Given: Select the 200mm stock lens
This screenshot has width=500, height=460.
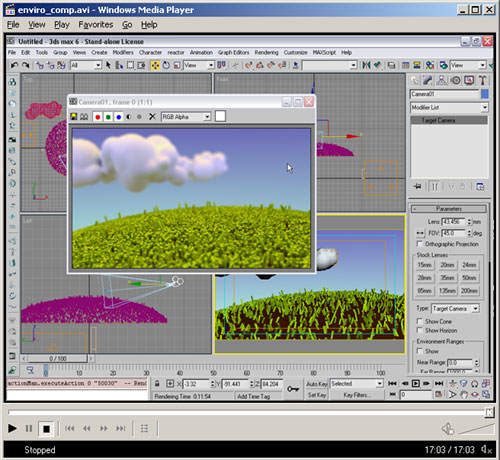Looking at the screenshot, I should click(469, 291).
